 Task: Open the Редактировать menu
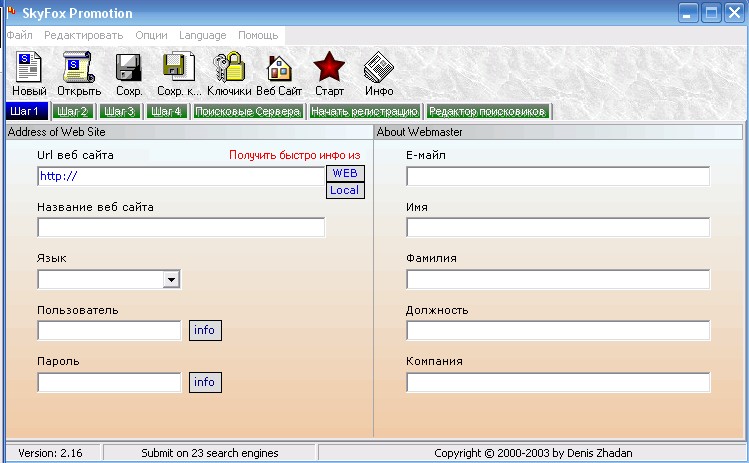(x=84, y=35)
